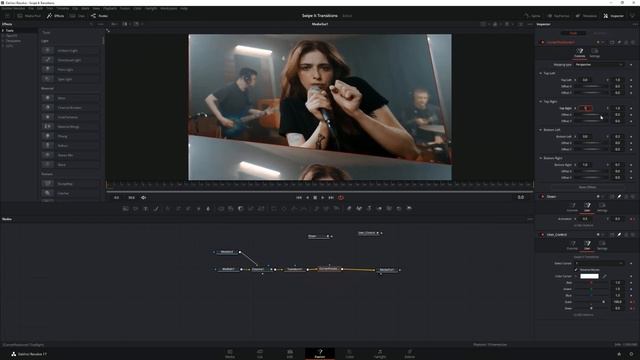Toggle the Clips panel
This screenshot has width=640, height=360.
(x=77, y=16)
